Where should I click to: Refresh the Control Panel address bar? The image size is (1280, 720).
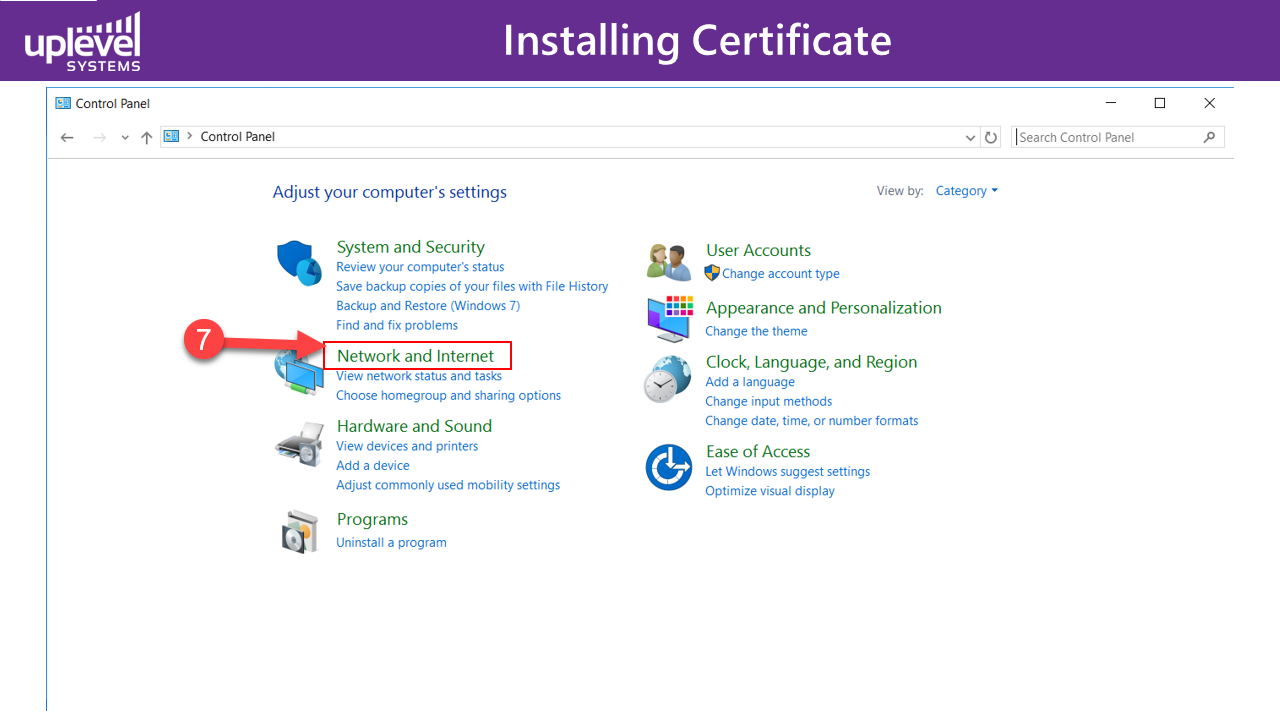pos(991,137)
